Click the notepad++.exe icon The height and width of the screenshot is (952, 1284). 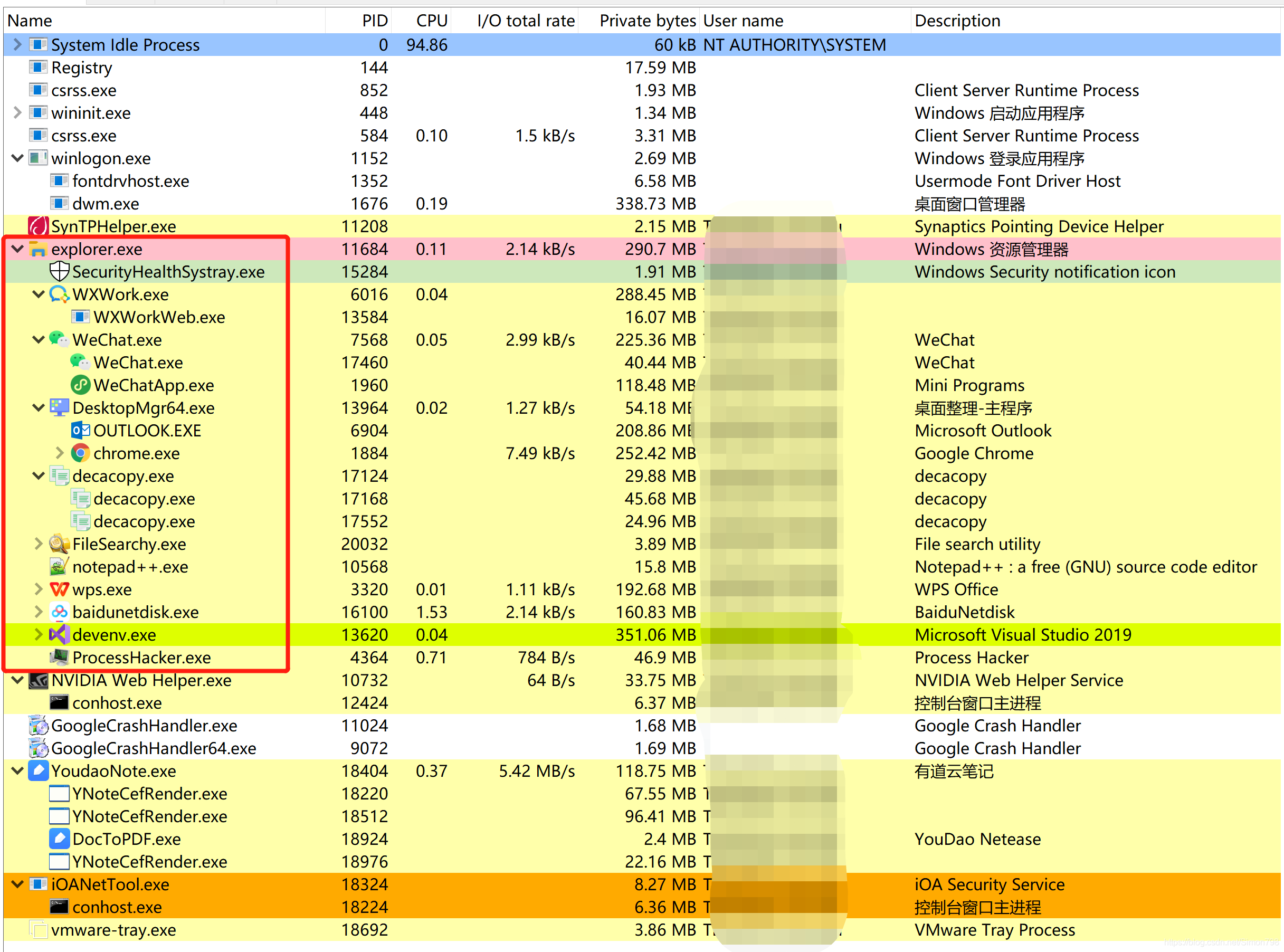pos(59,566)
